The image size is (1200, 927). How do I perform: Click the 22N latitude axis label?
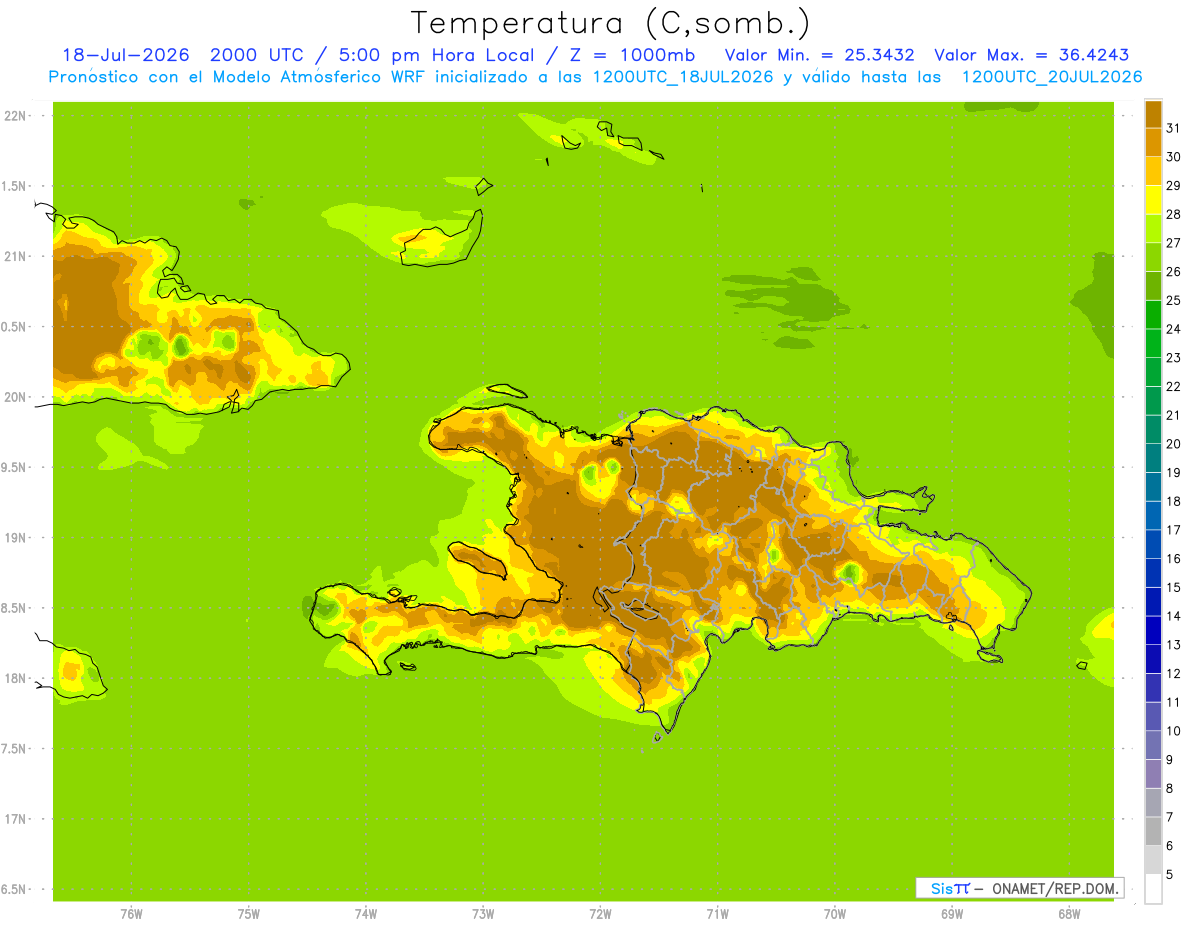(x=17, y=116)
